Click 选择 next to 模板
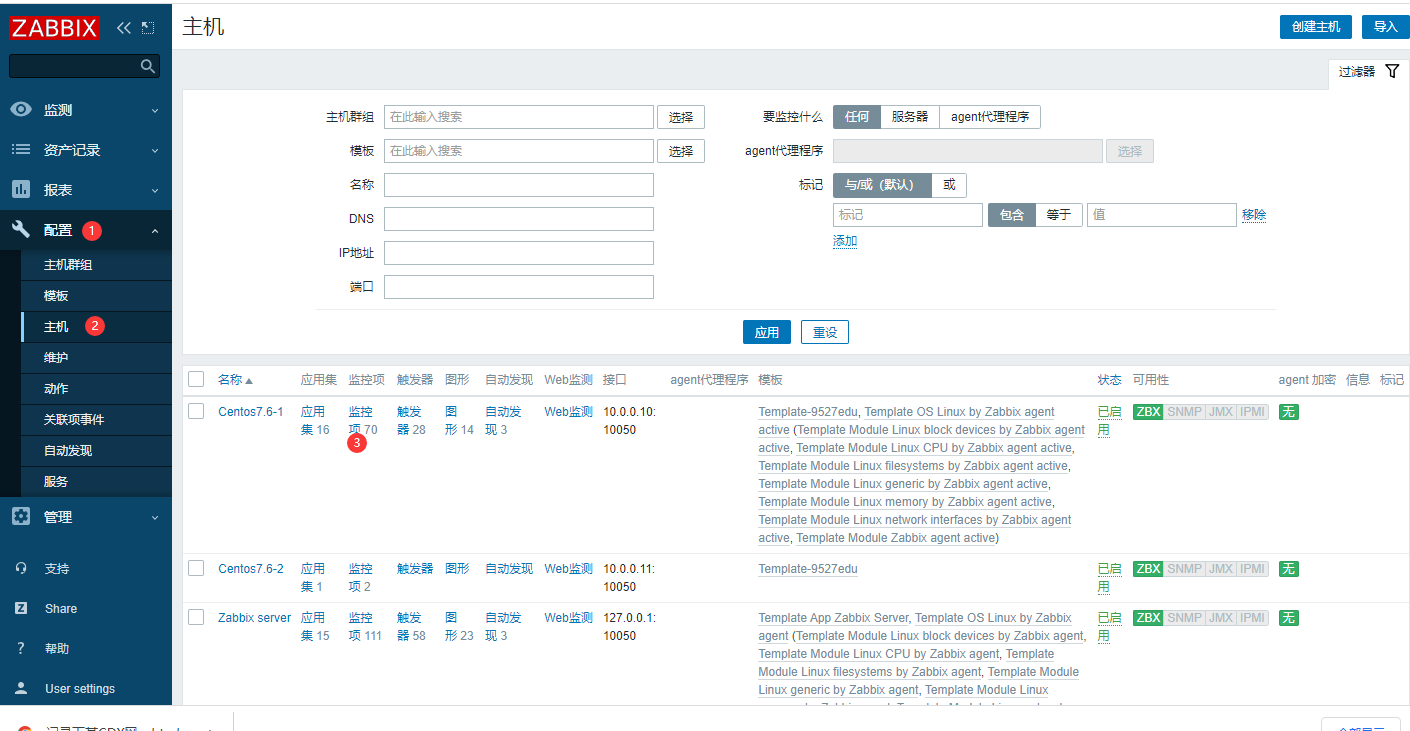The image size is (1410, 731). tap(681, 151)
